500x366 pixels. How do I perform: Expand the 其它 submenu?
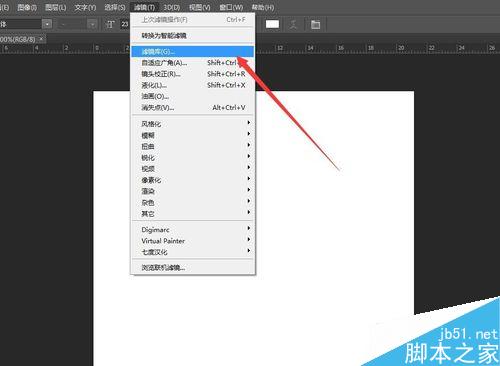[x=193, y=214]
